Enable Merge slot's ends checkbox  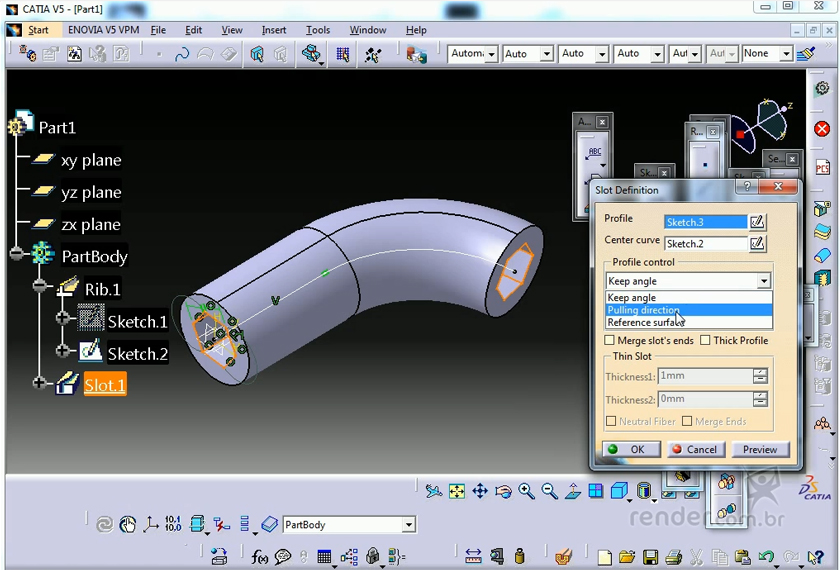pyautogui.click(x=611, y=341)
